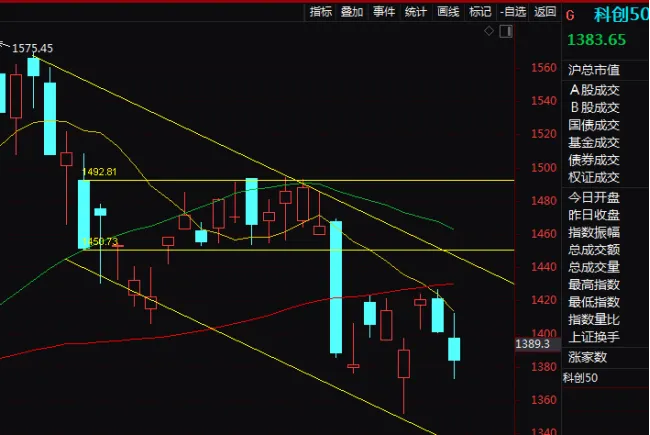Click the 科创50 tab label at bottom
This screenshot has height=435, width=650.
click(x=580, y=378)
